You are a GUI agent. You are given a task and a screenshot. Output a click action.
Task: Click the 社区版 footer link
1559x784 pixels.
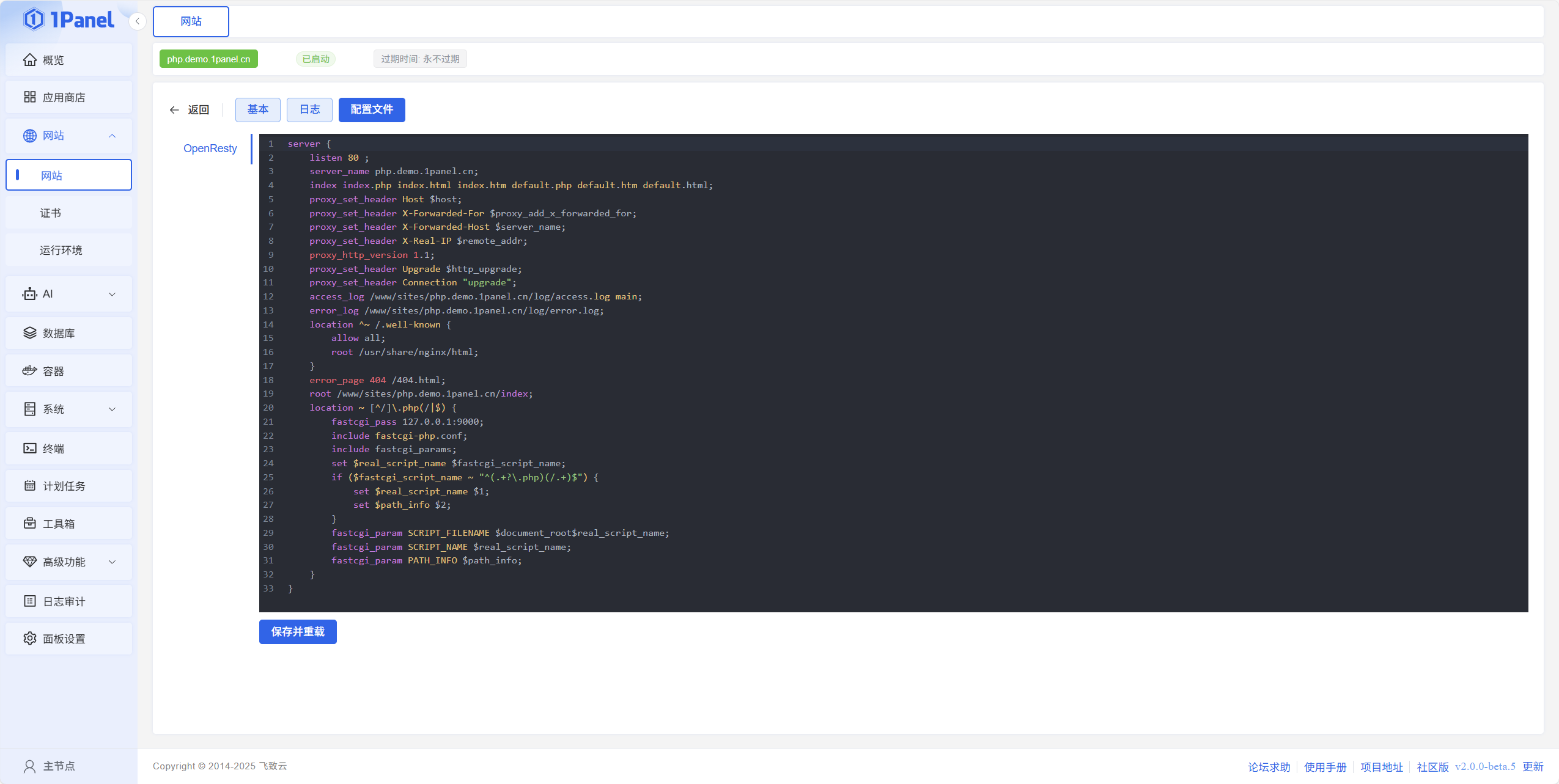pos(1433,767)
